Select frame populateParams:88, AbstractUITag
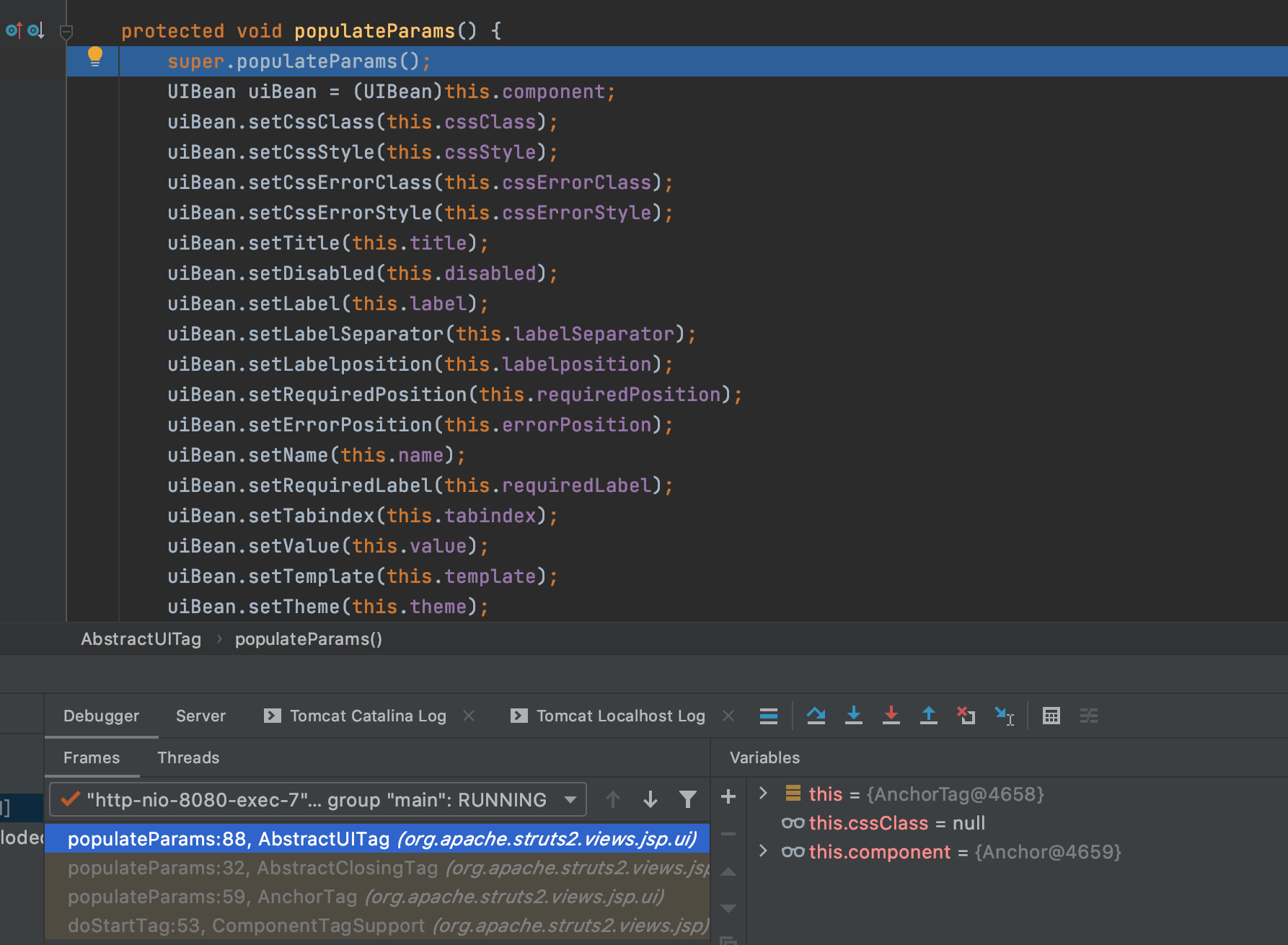 (x=377, y=839)
